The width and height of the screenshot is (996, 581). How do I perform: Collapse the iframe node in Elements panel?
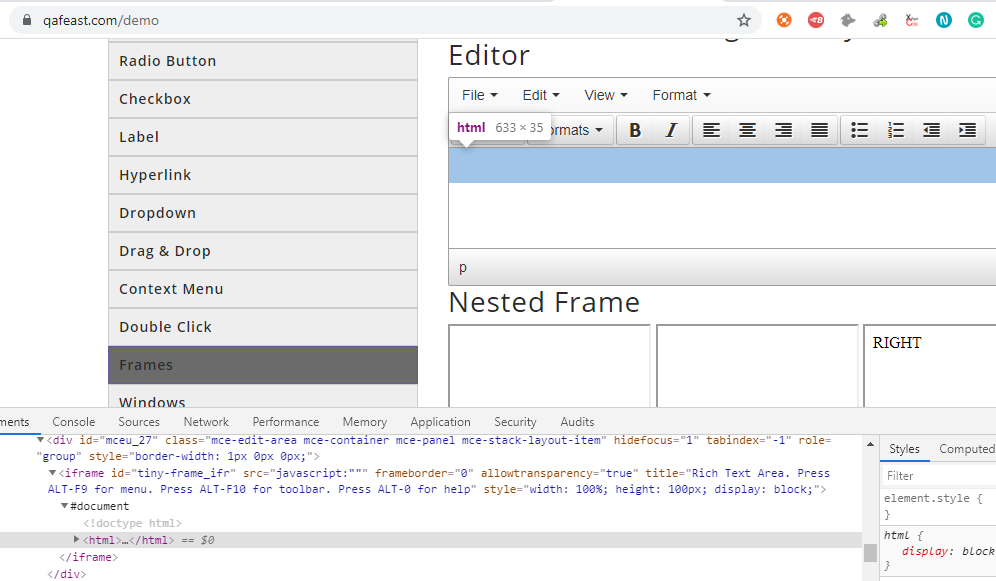[51, 472]
